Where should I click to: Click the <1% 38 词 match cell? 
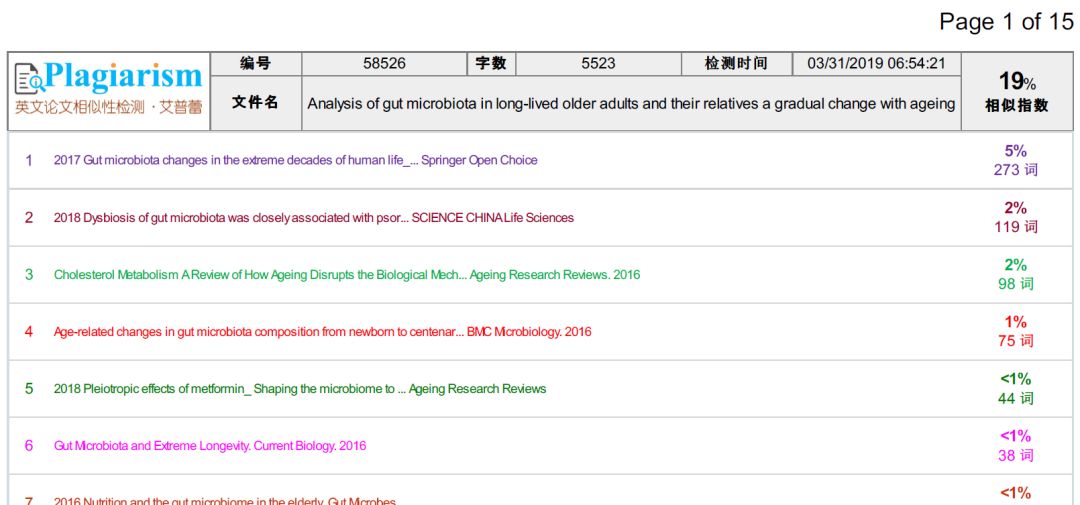[x=1016, y=446]
